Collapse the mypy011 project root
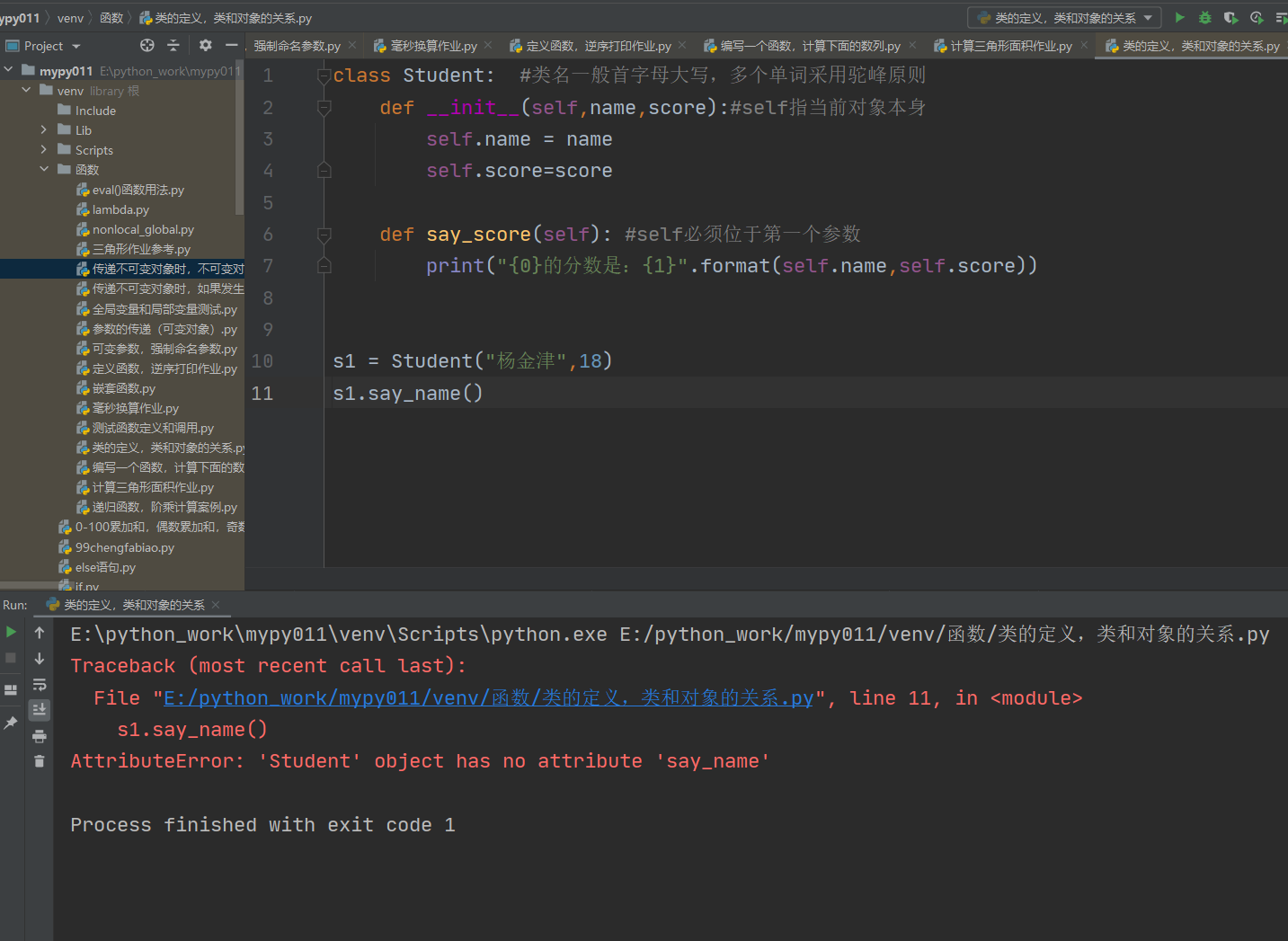 [9, 70]
